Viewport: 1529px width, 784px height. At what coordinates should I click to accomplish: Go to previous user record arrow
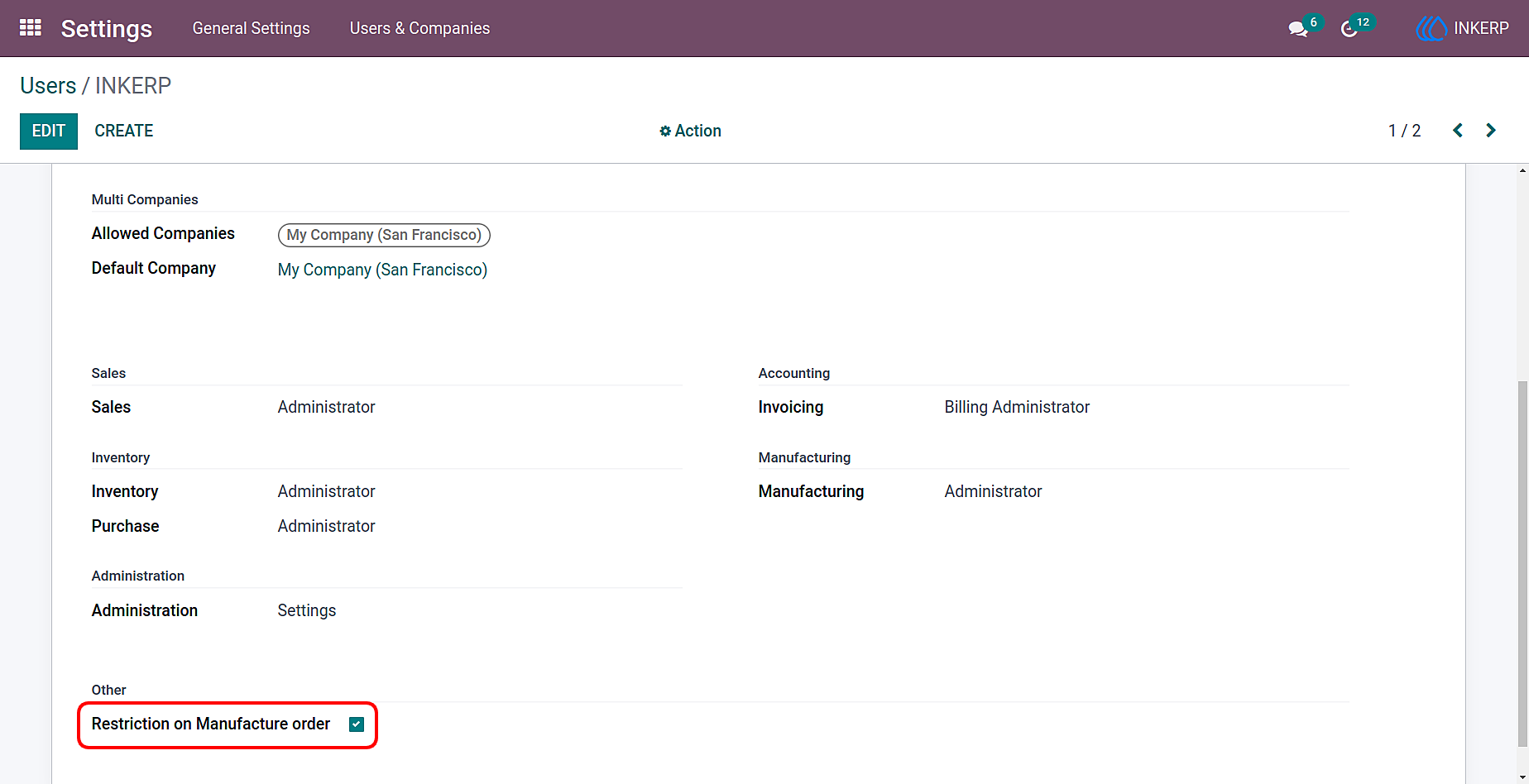(1458, 131)
